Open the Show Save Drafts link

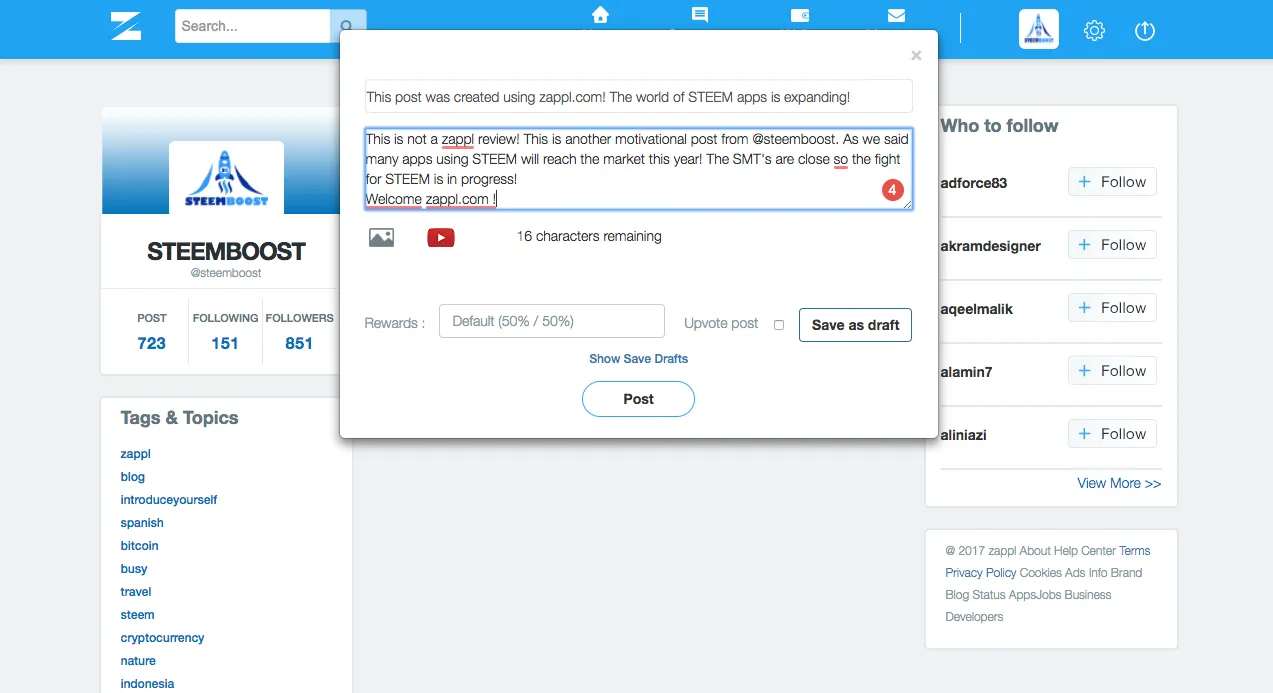click(x=638, y=358)
